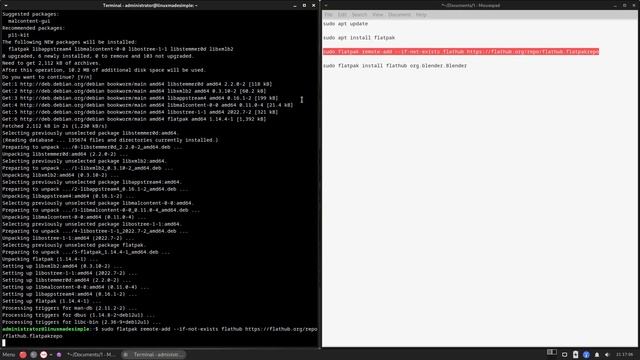Minimize the Terminal window
This screenshot has width=640, height=360.
point(295,6)
